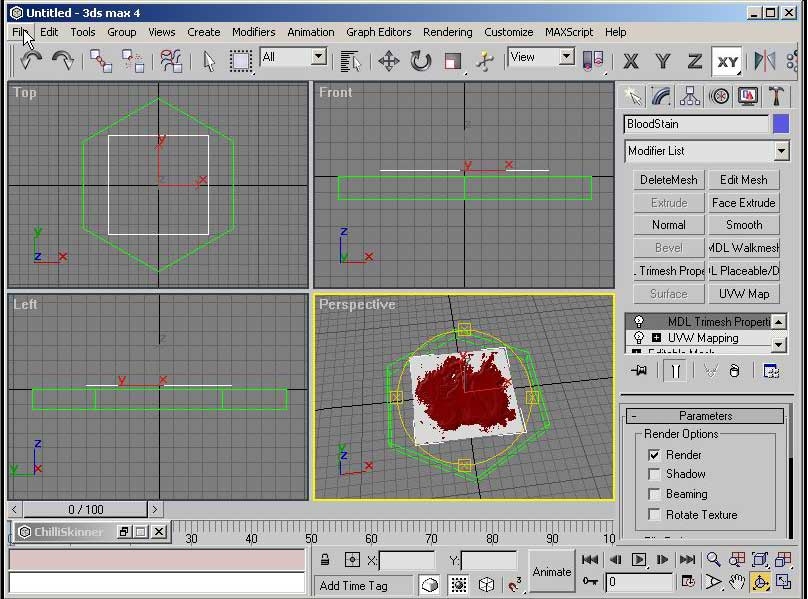Image resolution: width=808 pixels, height=599 pixels.
Task: Open the Rendering menu
Action: tap(447, 32)
